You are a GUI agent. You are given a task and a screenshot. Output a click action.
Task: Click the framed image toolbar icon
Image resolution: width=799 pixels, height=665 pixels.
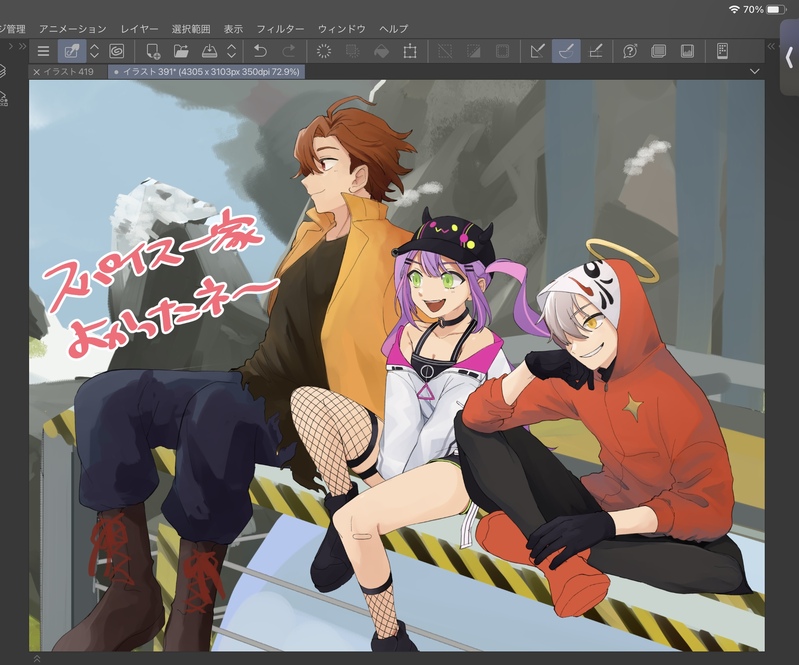(687, 51)
